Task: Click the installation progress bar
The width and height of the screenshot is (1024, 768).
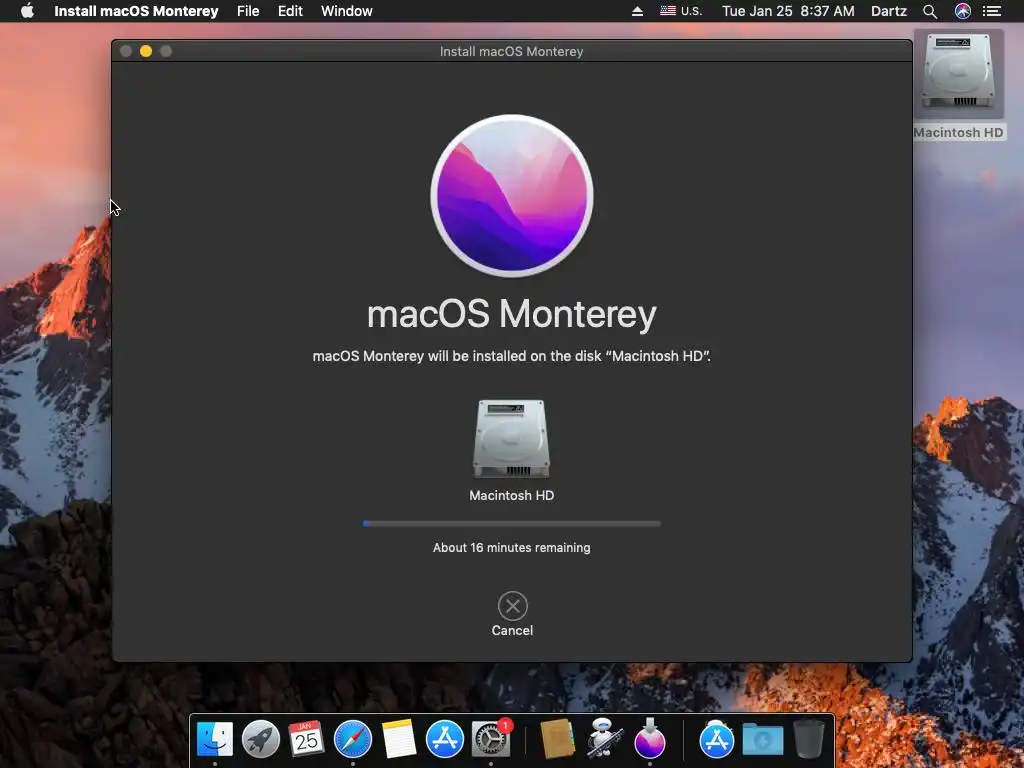Action: coord(511,524)
